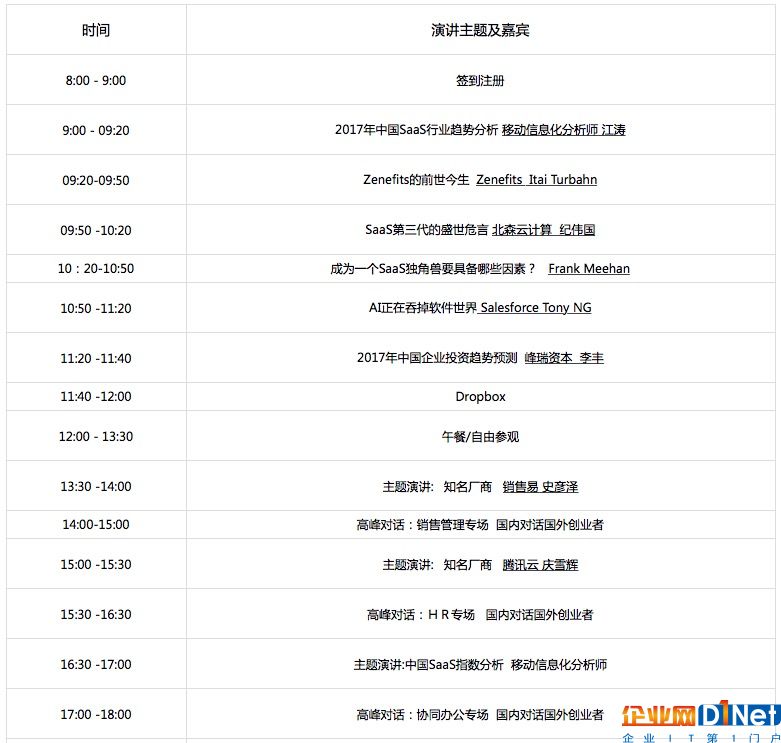Click the 高峰对话：销售管理专场 session text
This screenshot has height=743, width=781.
click(x=422, y=524)
